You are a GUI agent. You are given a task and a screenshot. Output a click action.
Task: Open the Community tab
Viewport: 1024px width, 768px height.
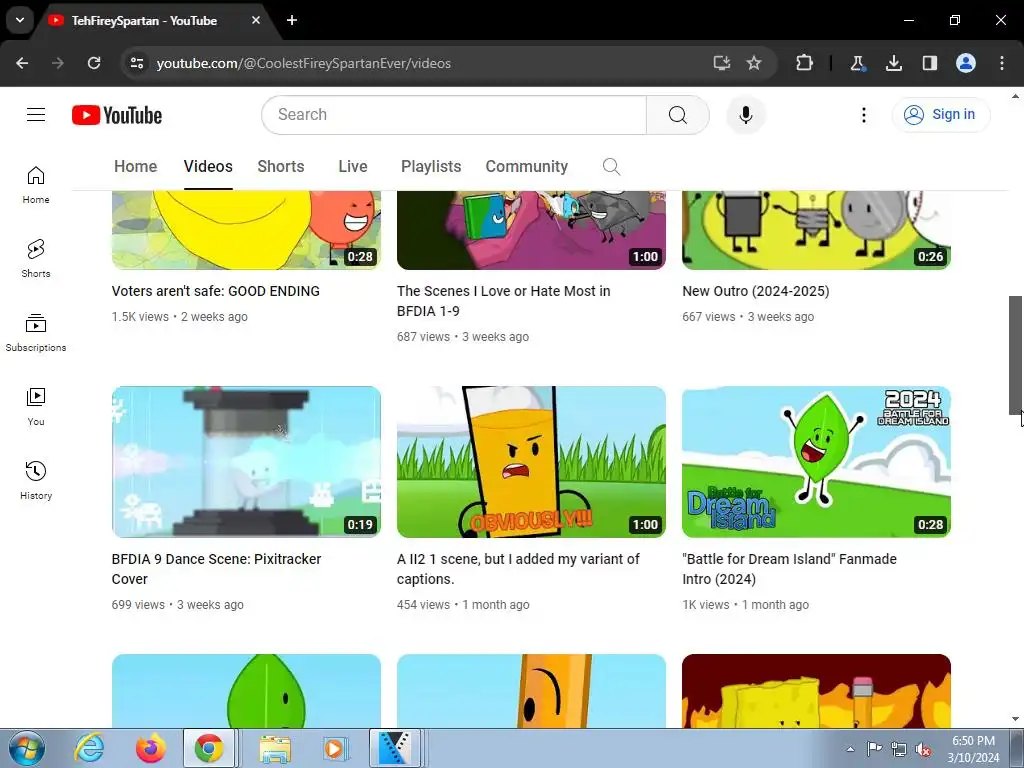pyautogui.click(x=526, y=167)
